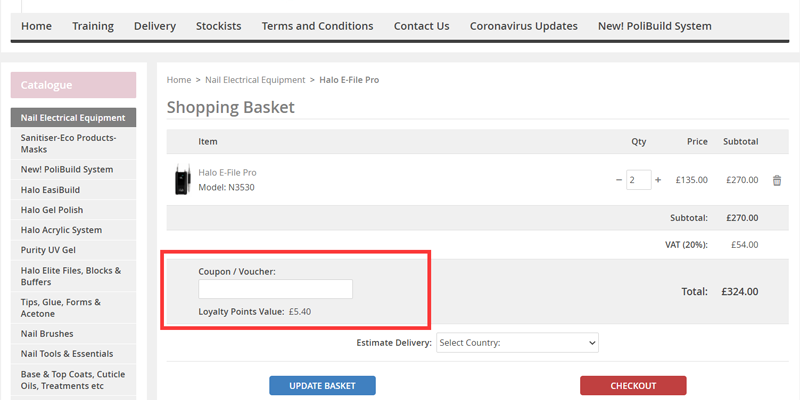Click the Home breadcrumb link

pyautogui.click(x=178, y=80)
